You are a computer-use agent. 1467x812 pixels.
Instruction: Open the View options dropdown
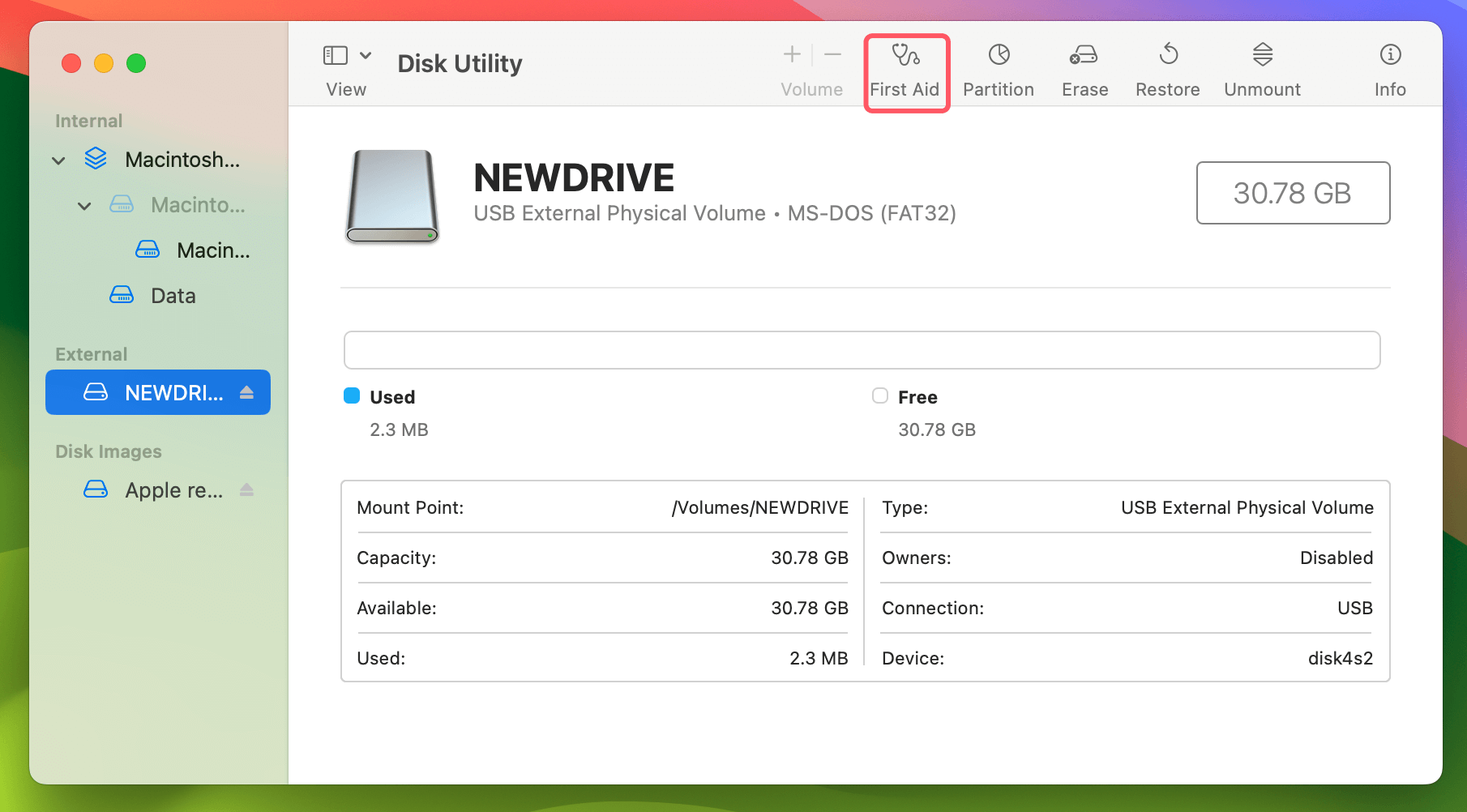(x=366, y=55)
